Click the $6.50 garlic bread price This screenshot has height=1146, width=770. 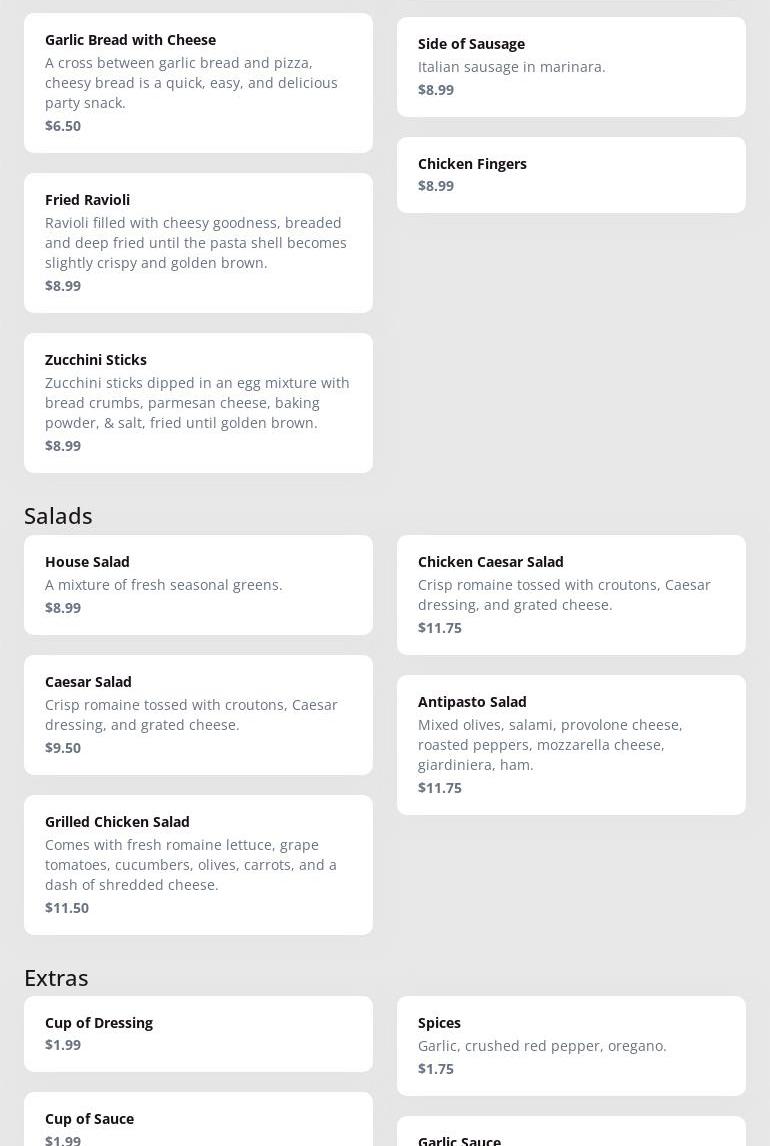(63, 125)
